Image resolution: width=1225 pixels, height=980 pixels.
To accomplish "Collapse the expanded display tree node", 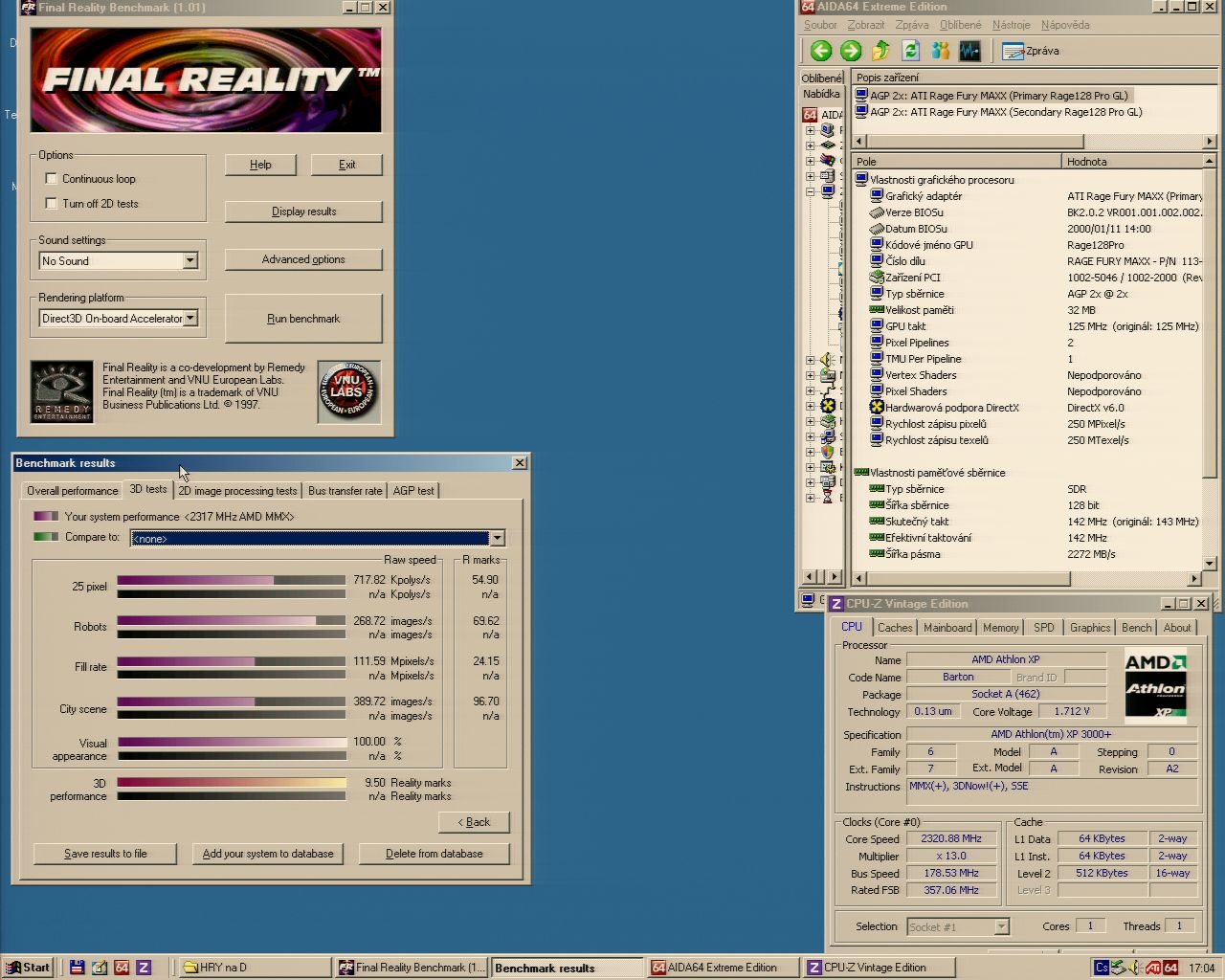I will [x=811, y=191].
